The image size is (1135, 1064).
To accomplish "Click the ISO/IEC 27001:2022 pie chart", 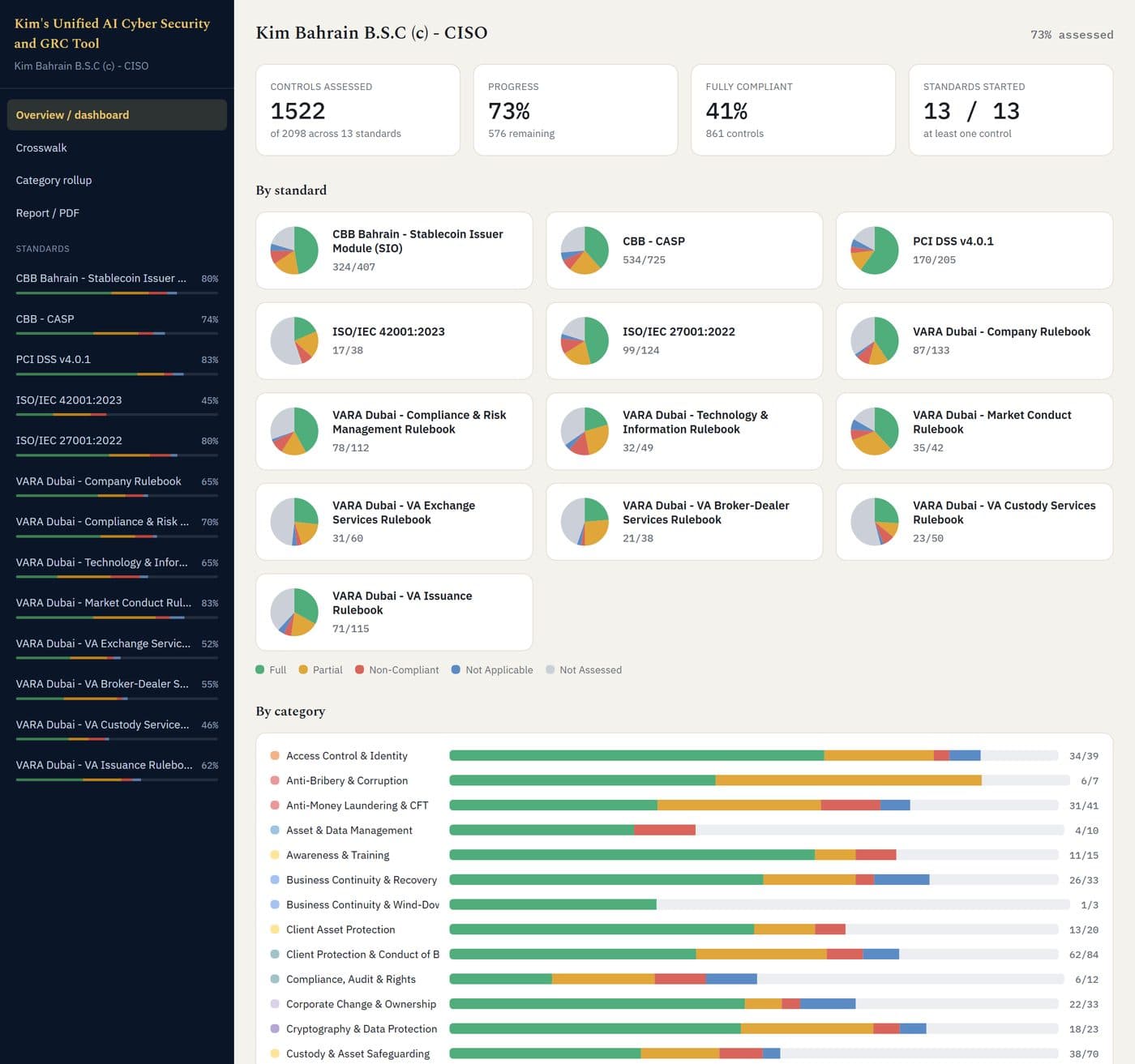I will (x=585, y=340).
